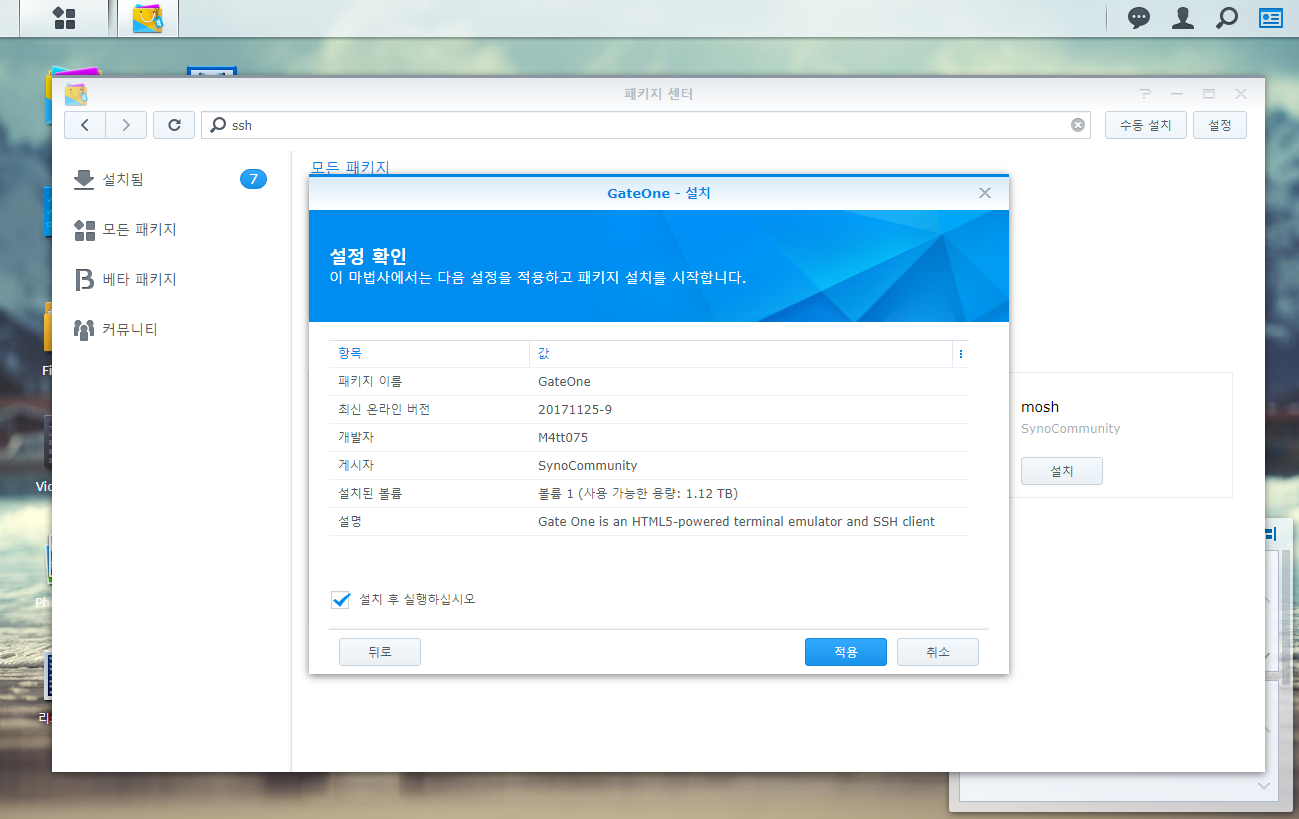Install the mosh package with 설치
This screenshot has width=1299, height=819.
click(x=1062, y=471)
